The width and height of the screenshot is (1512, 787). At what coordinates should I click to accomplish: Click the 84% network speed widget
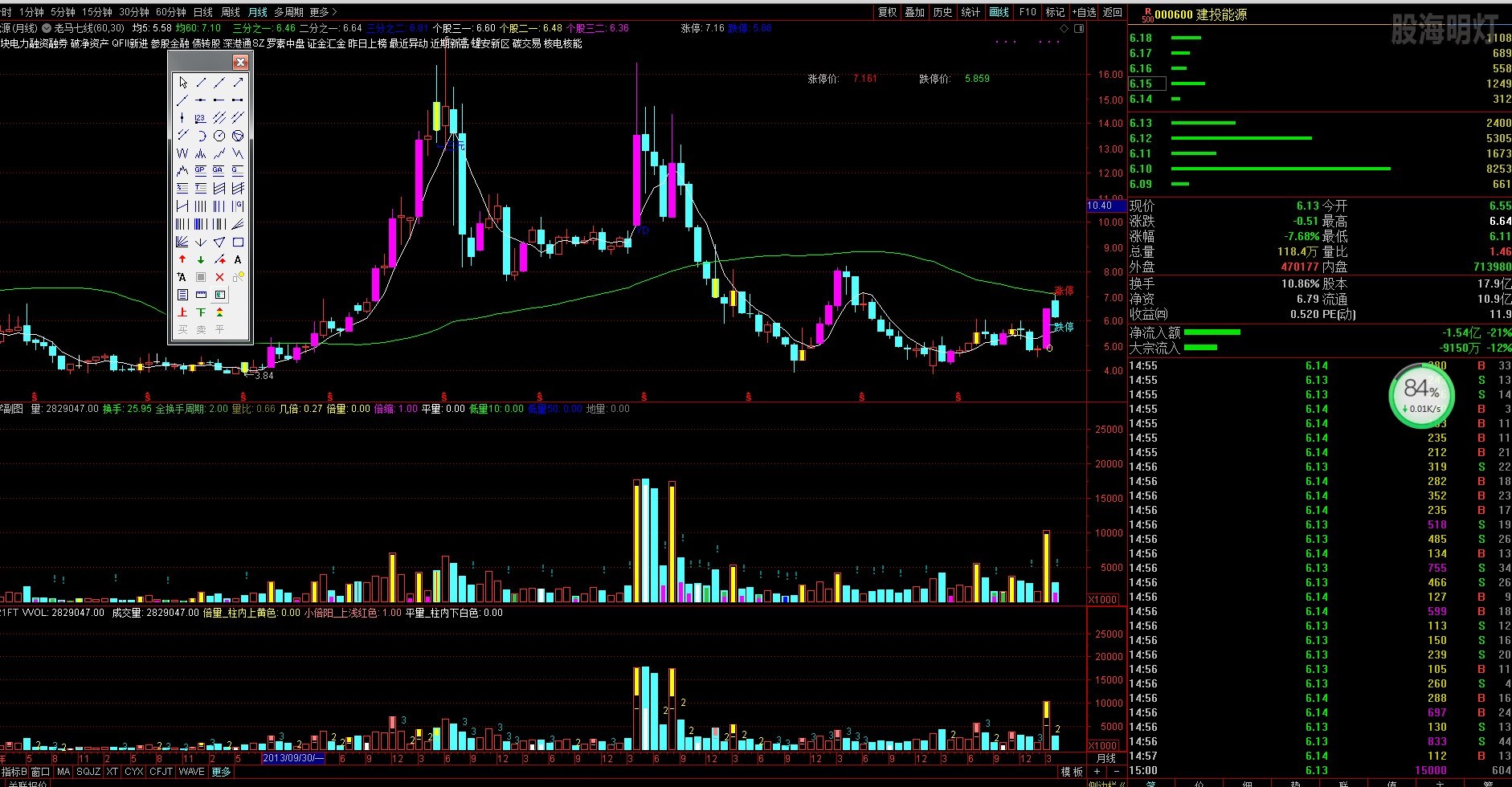coord(1421,395)
